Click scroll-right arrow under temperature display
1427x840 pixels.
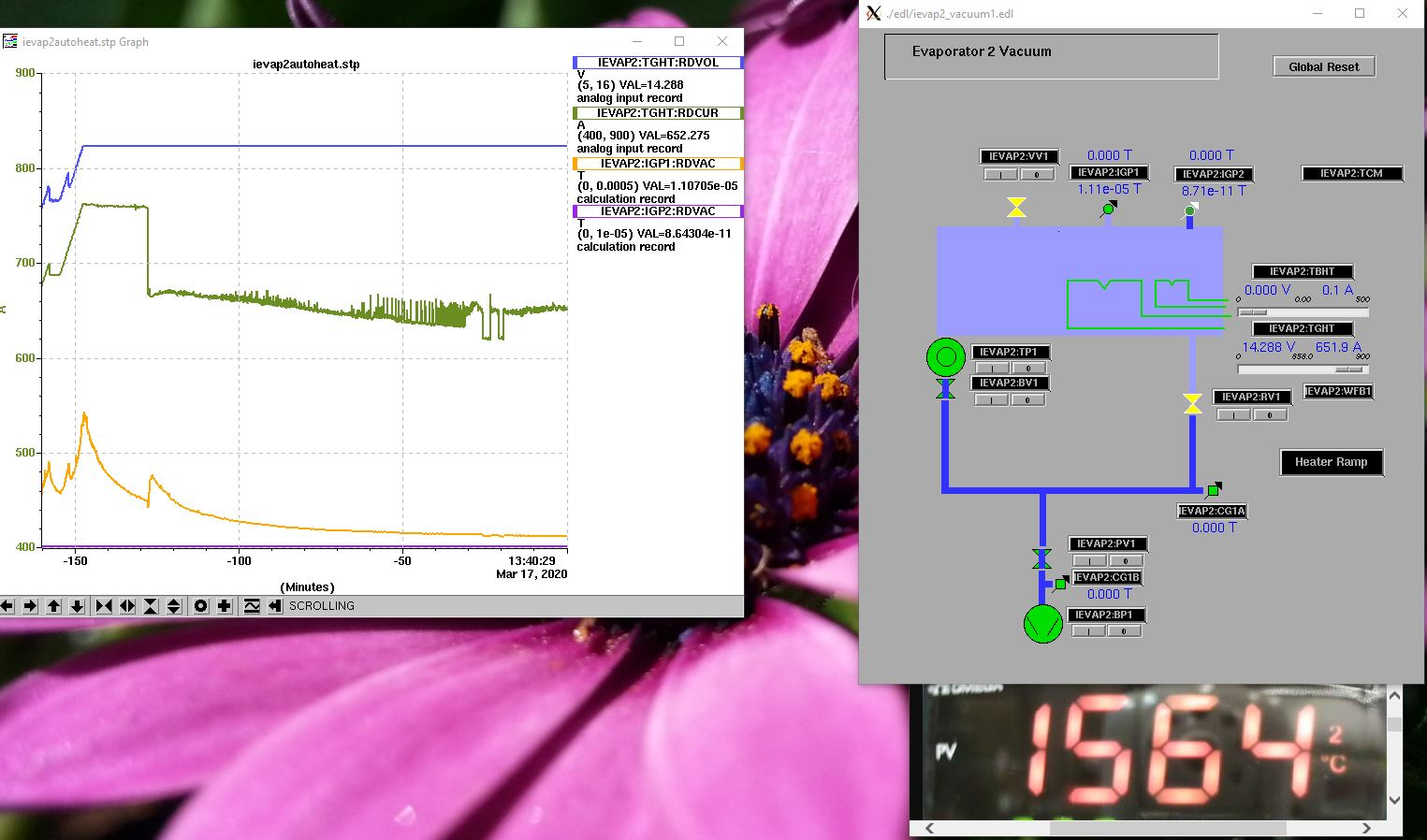click(x=1367, y=829)
